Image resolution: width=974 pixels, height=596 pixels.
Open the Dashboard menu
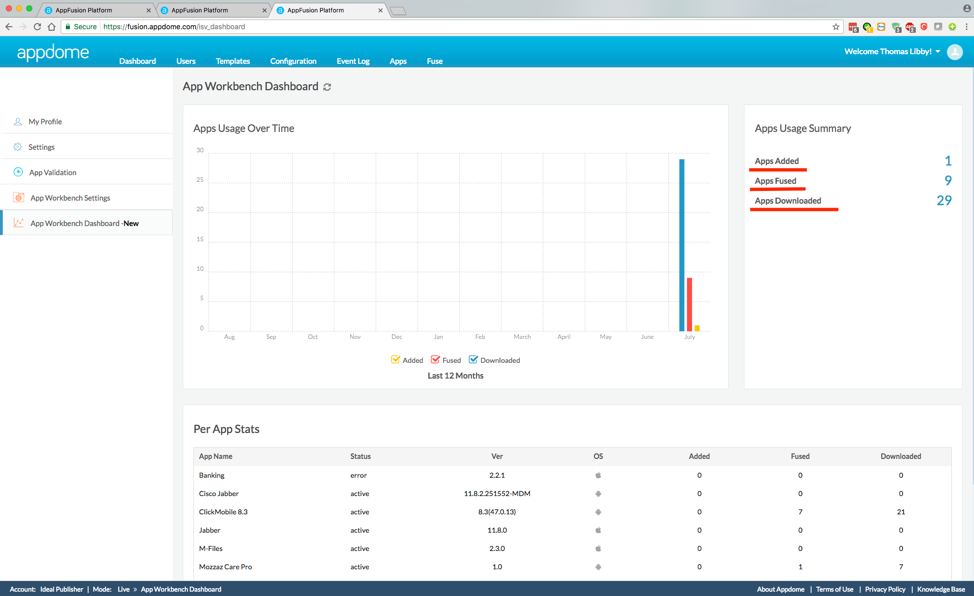(x=137, y=61)
